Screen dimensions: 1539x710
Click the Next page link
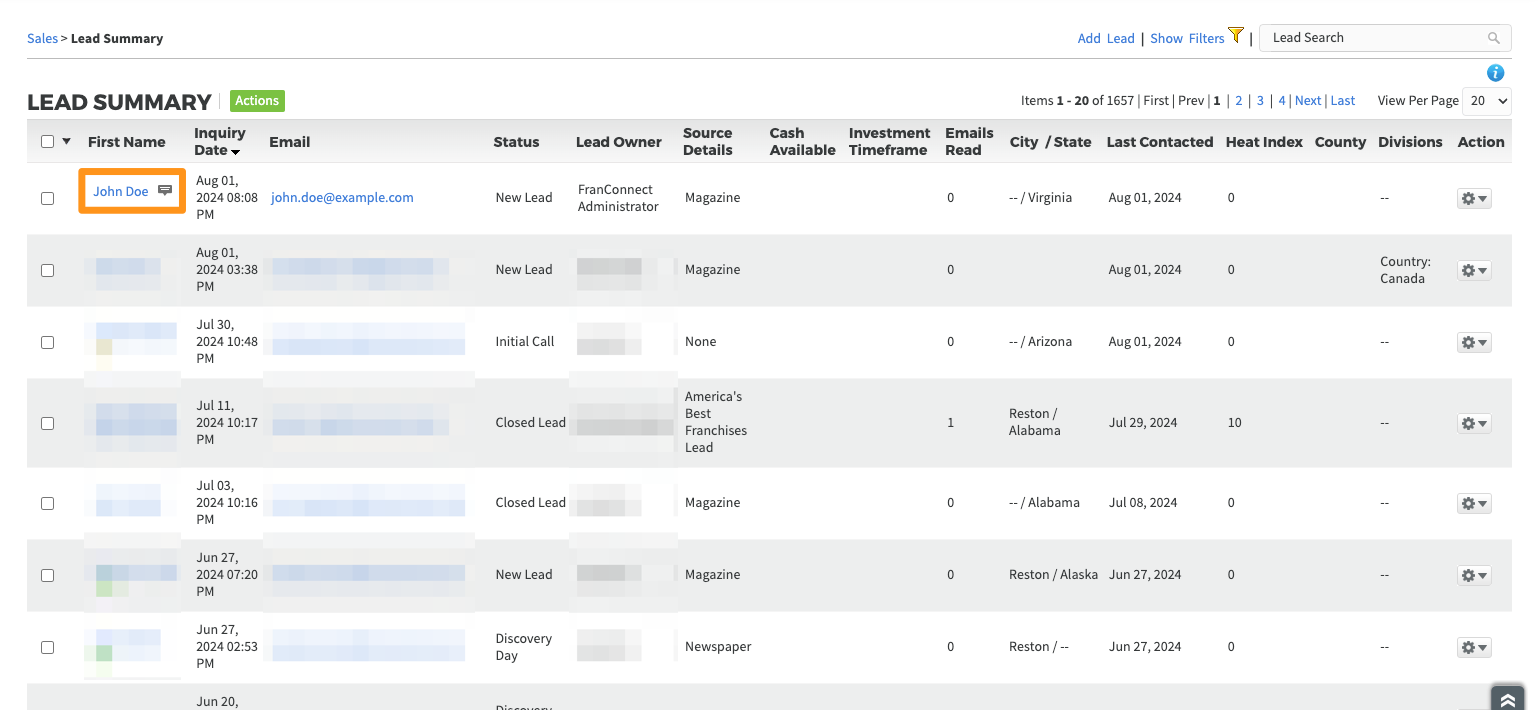point(1308,100)
